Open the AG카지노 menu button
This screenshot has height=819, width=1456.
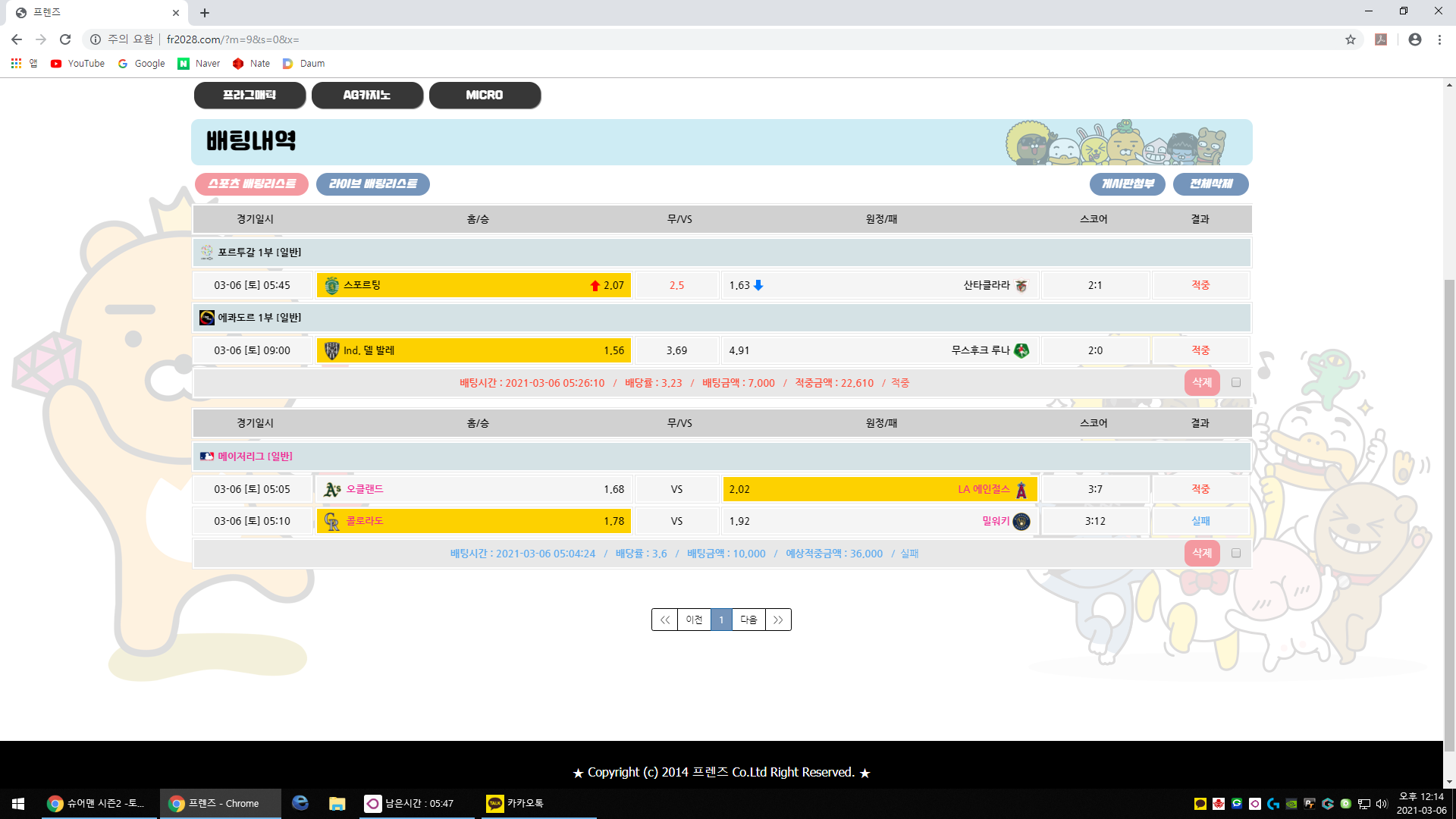click(x=367, y=96)
